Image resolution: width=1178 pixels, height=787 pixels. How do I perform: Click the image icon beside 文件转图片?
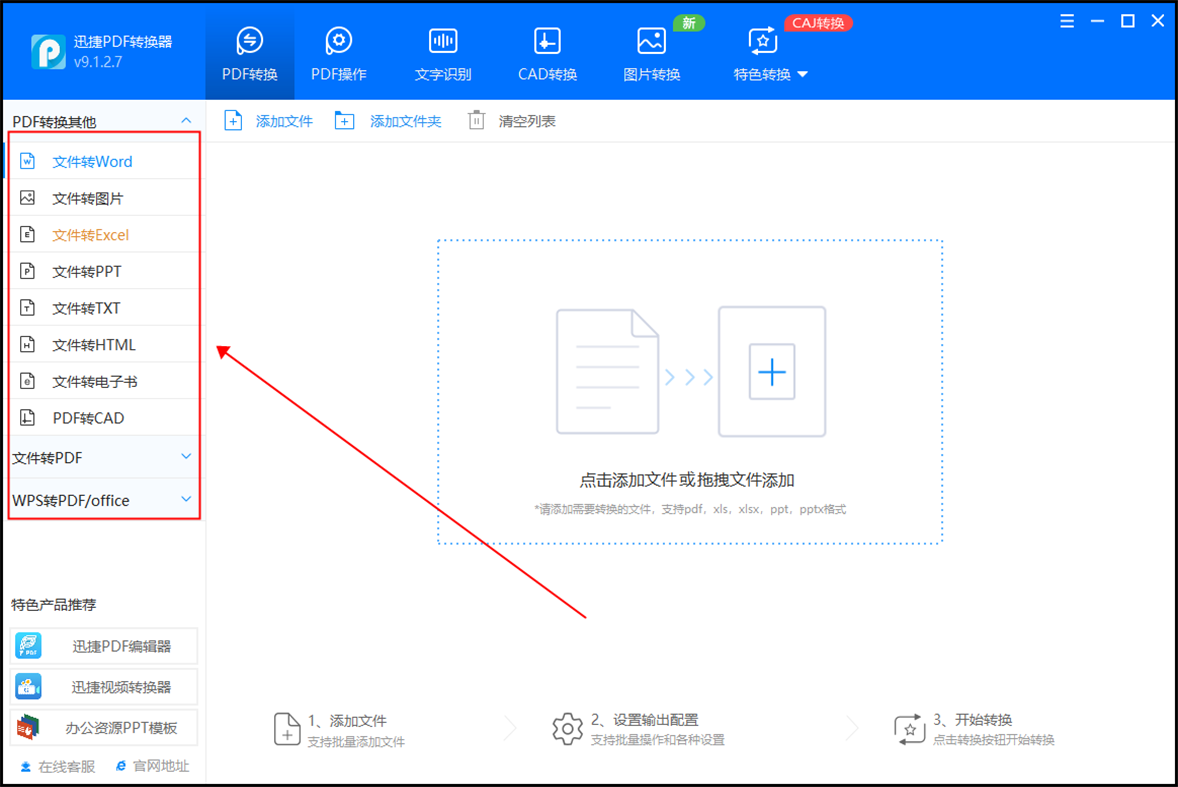pos(28,198)
